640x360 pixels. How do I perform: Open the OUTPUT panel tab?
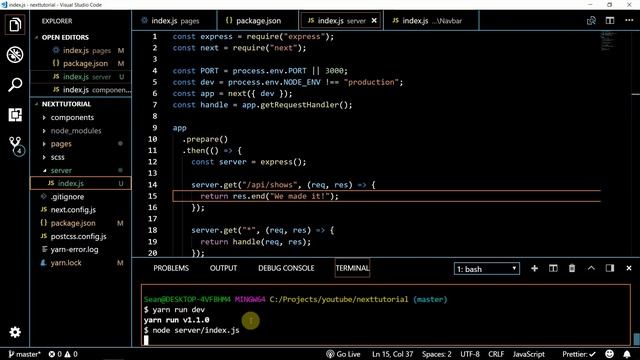coord(223,268)
